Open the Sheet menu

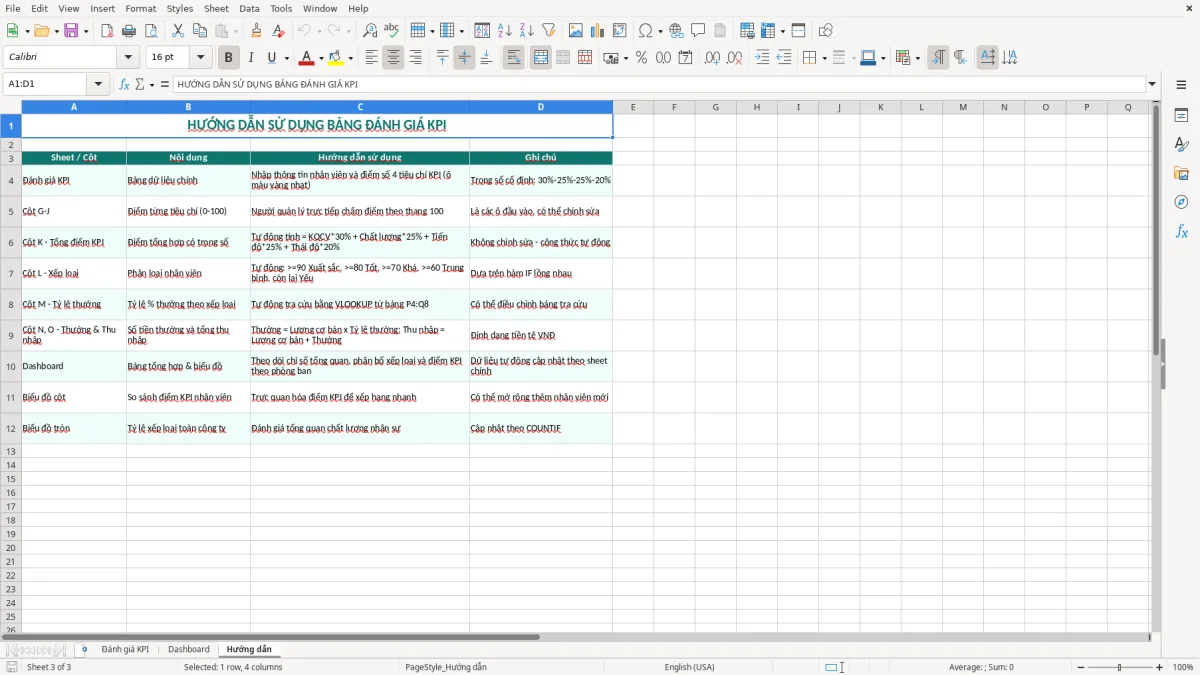coord(216,8)
